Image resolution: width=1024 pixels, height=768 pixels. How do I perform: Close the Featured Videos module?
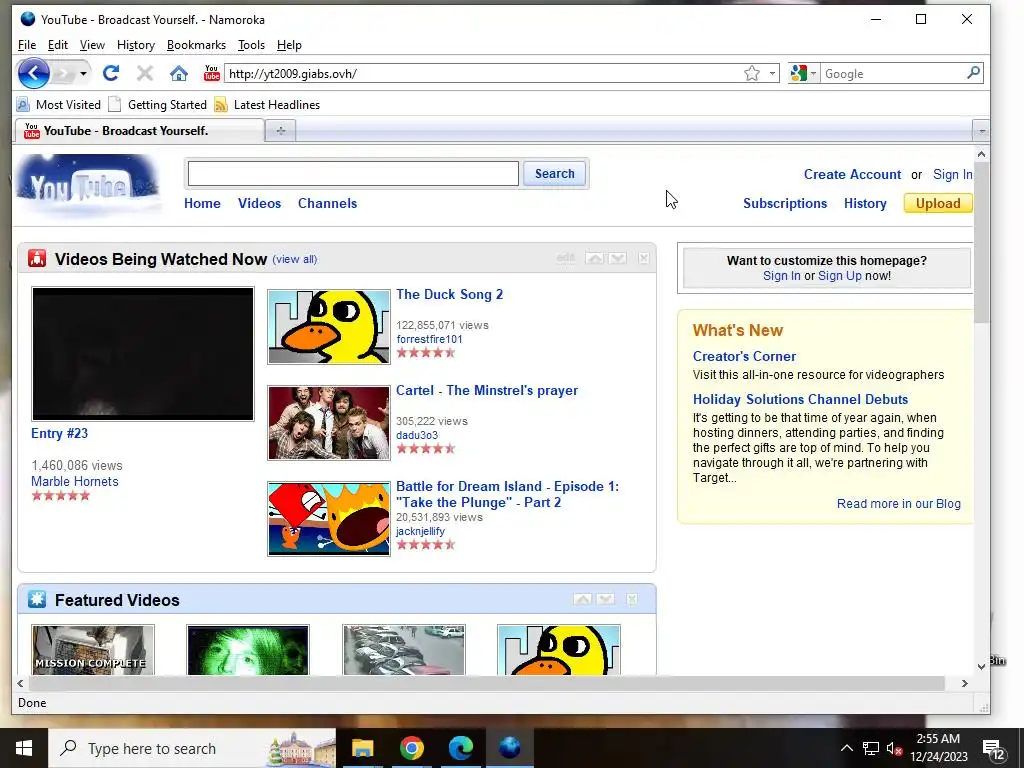632,599
